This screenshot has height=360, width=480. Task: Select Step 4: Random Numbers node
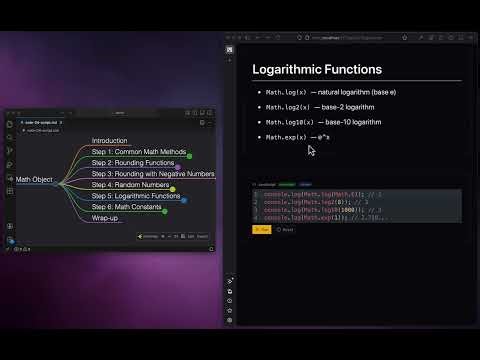pos(130,185)
